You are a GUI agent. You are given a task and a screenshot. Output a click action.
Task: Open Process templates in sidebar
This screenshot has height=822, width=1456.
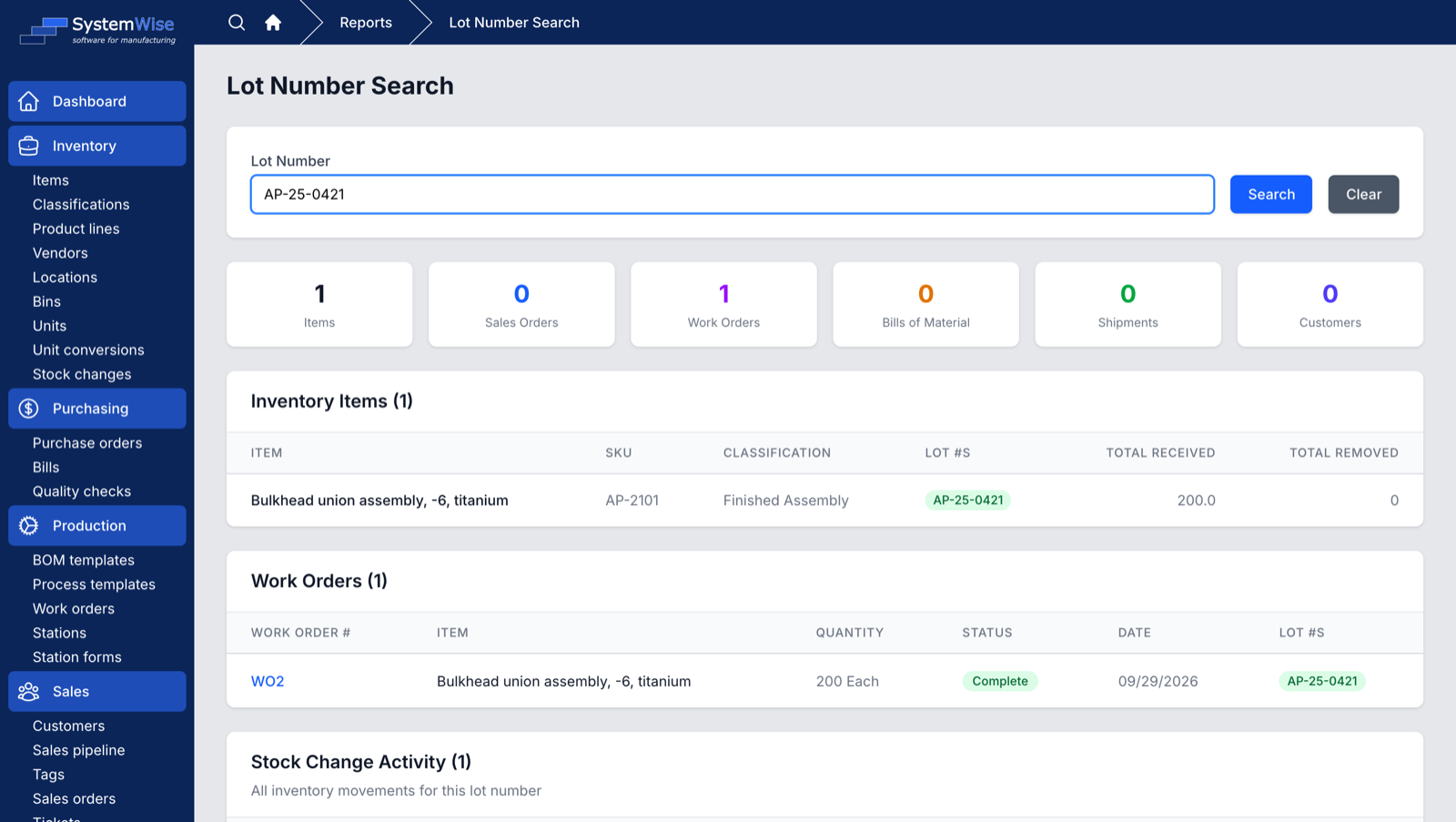click(x=94, y=584)
